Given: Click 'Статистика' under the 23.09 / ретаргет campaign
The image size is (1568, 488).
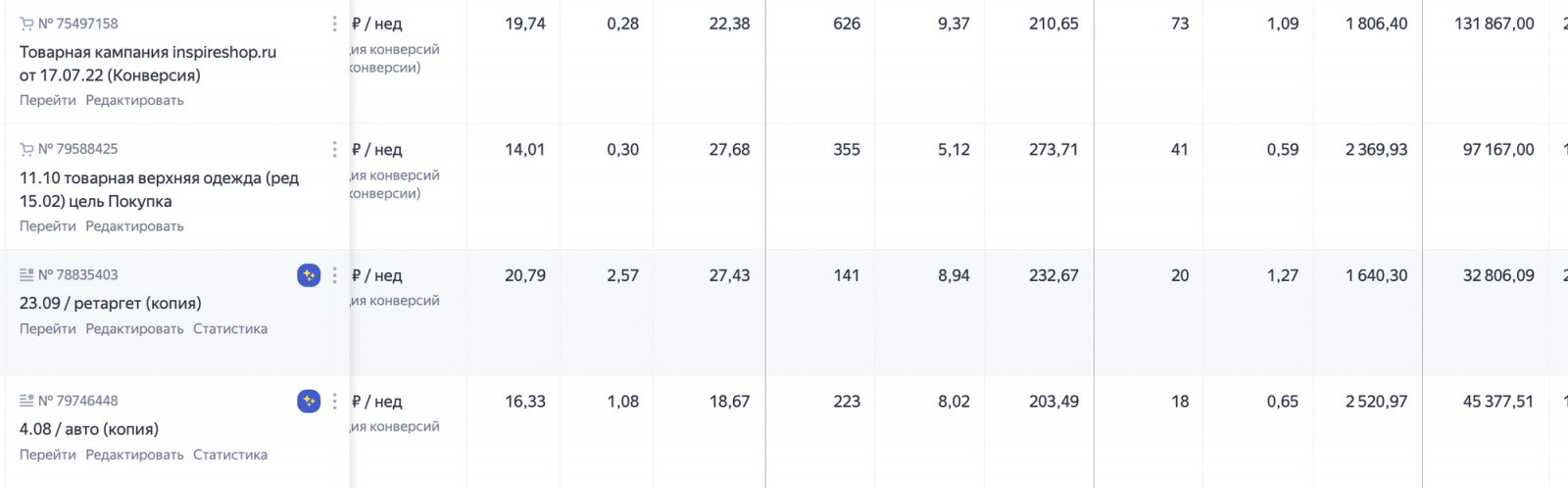Looking at the screenshot, I should (x=230, y=329).
